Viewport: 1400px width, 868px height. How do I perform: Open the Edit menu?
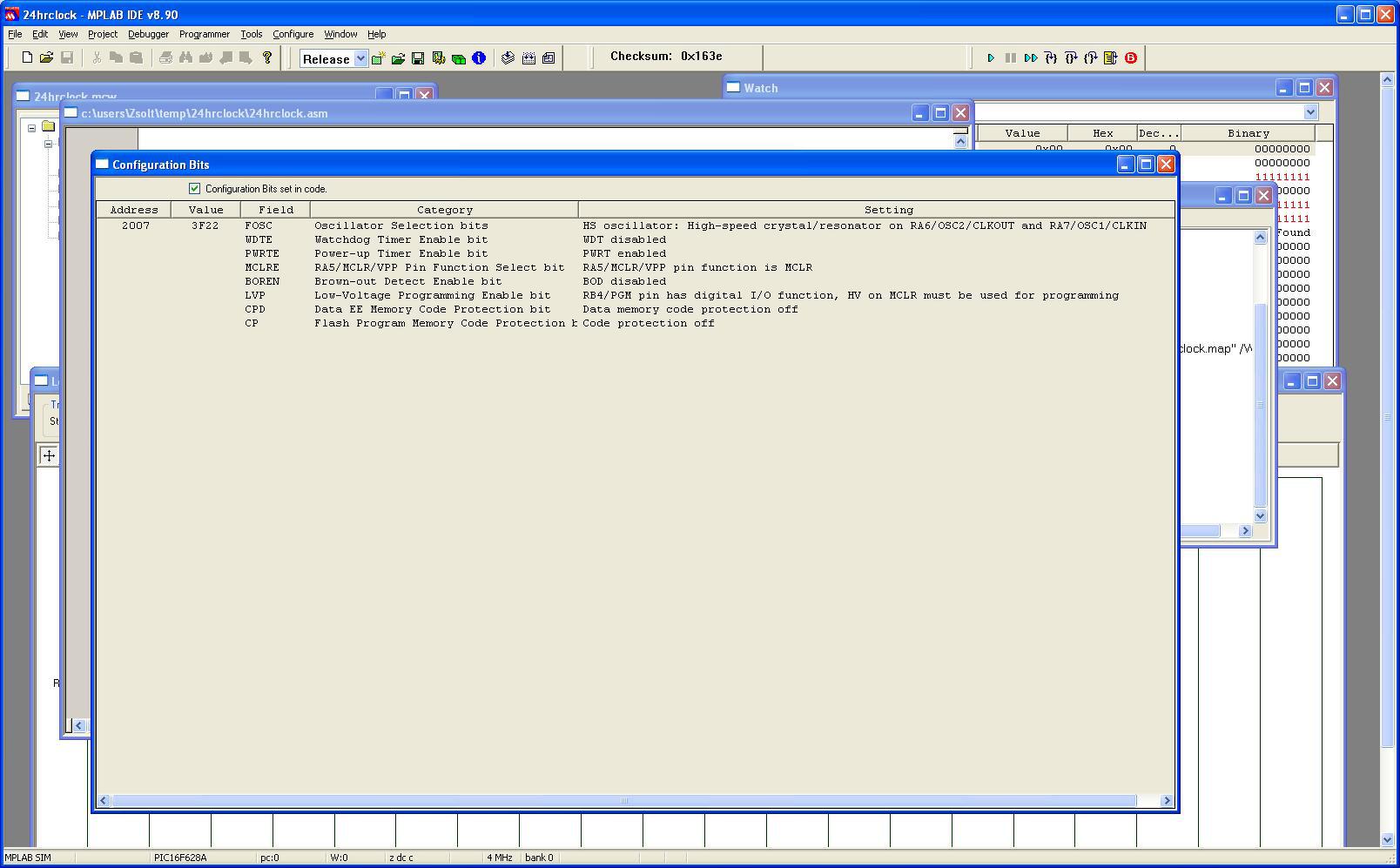point(40,34)
